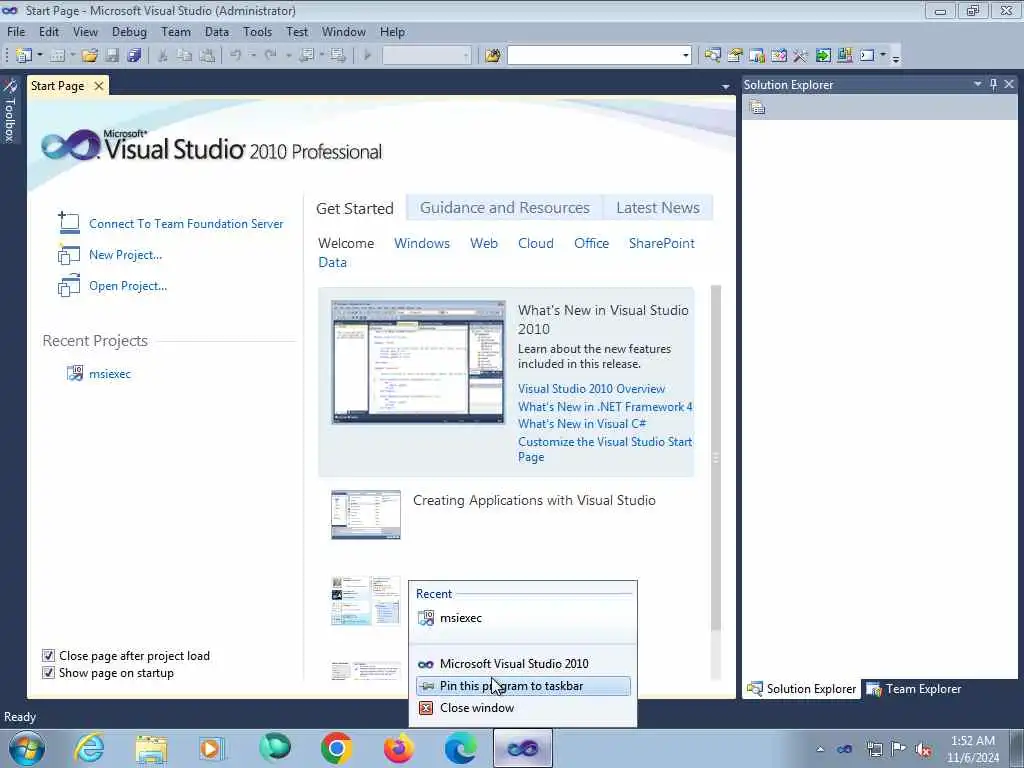The height and width of the screenshot is (768, 1024).
Task: Click the Save All toolbar icon
Action: (x=135, y=56)
